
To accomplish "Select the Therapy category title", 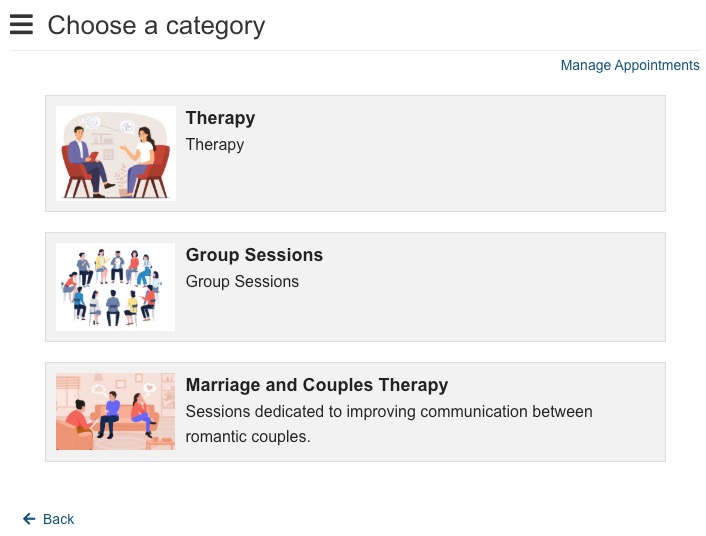I will point(220,118).
